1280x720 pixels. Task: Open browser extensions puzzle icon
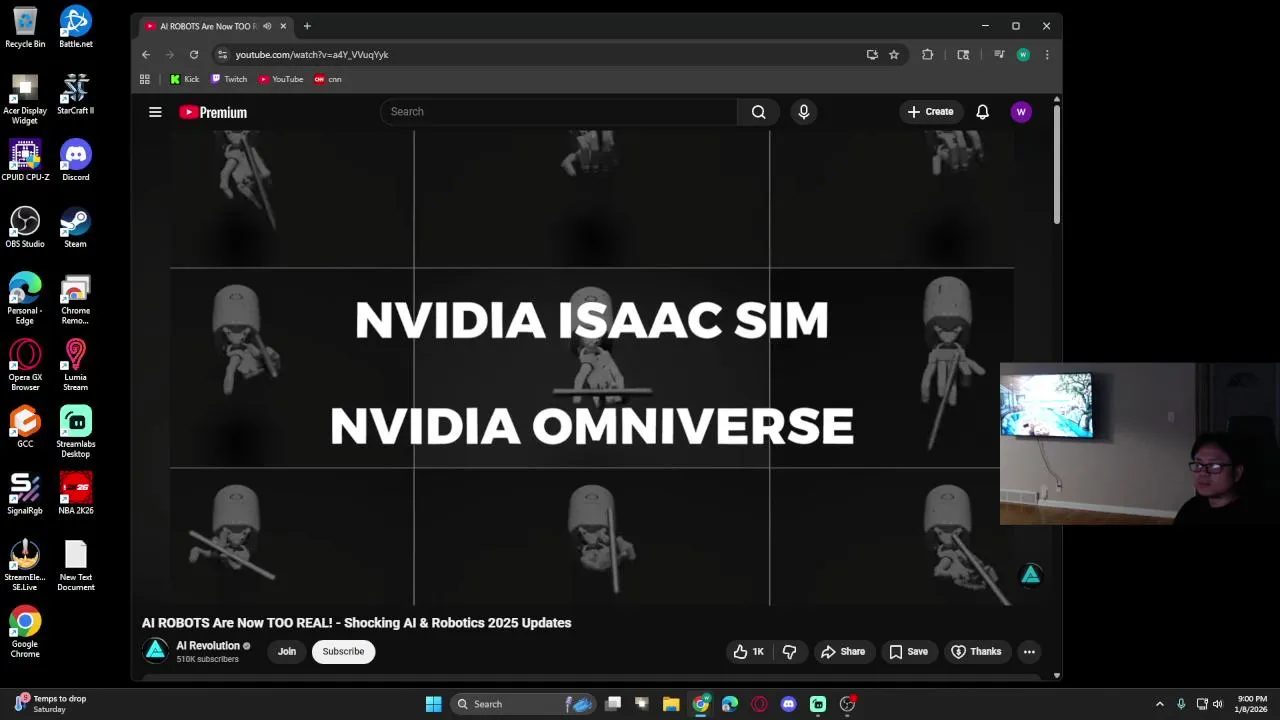pos(928,55)
